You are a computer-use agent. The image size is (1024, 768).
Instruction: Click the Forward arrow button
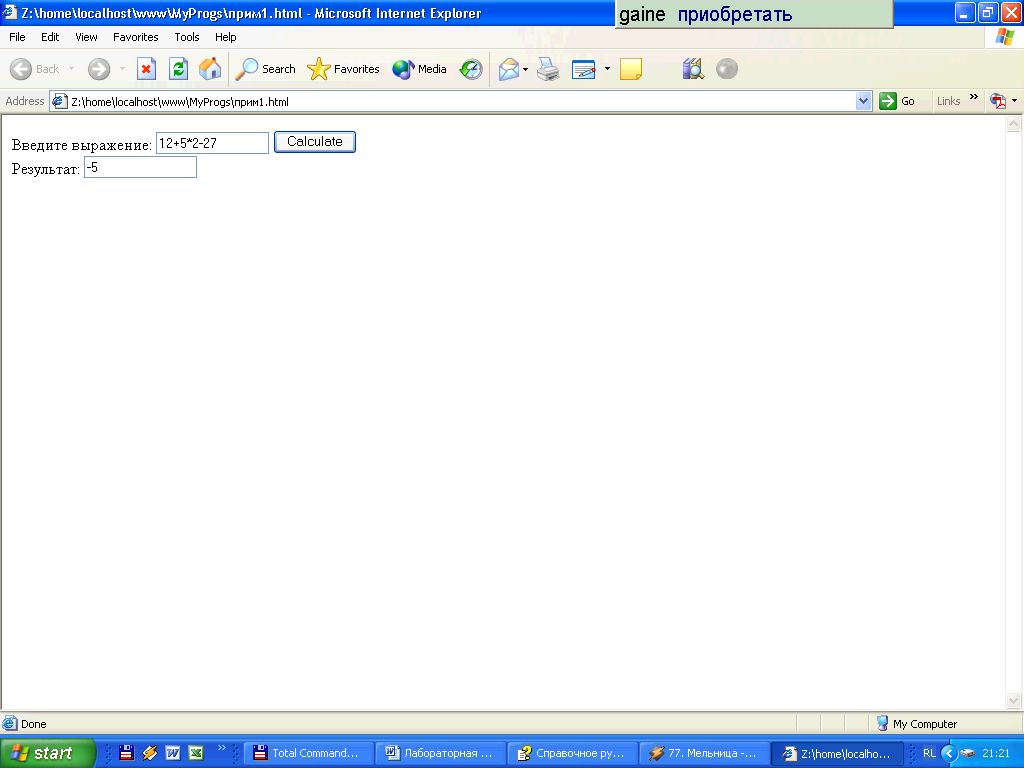pyautogui.click(x=99, y=69)
